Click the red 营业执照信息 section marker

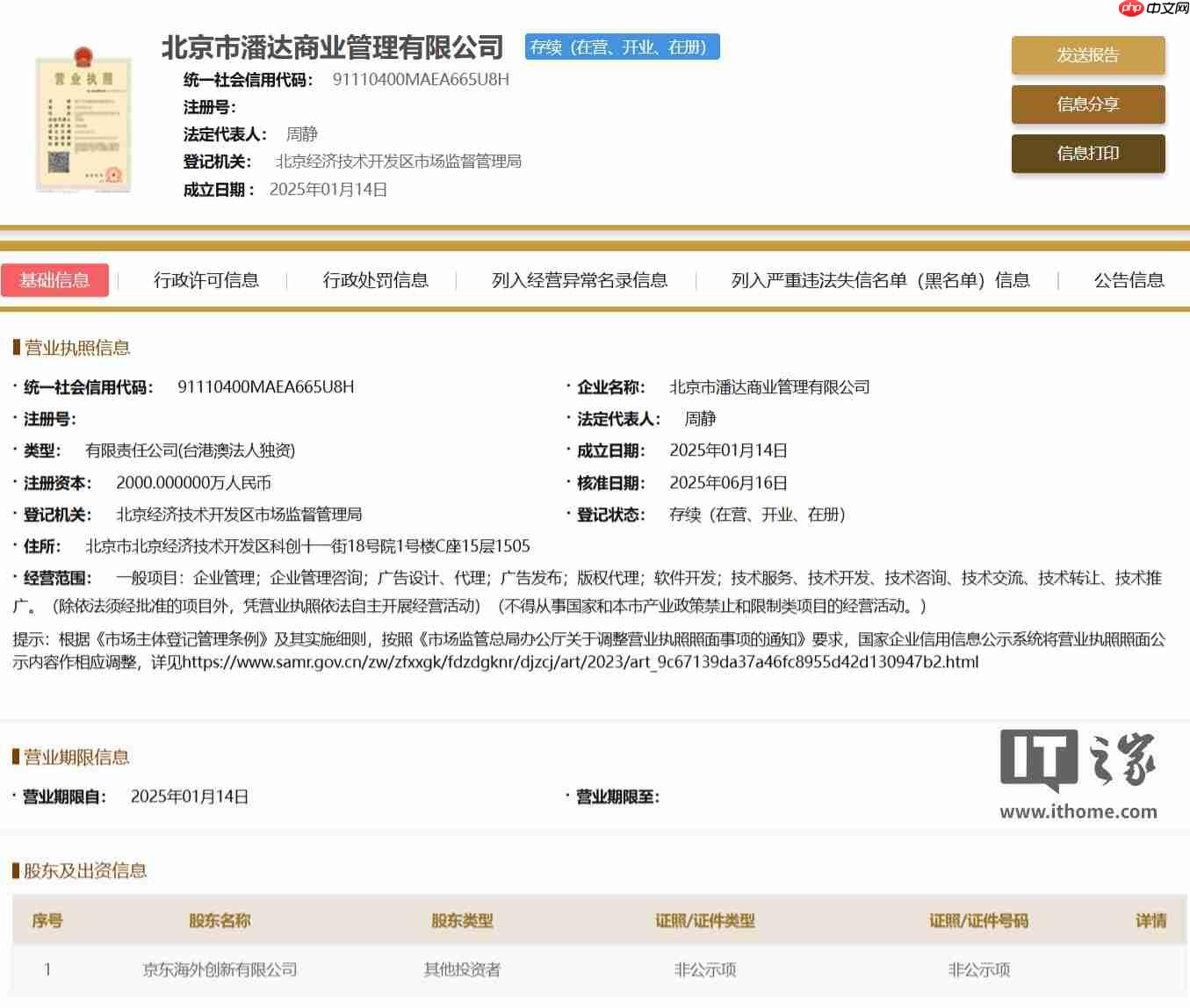[x=18, y=348]
